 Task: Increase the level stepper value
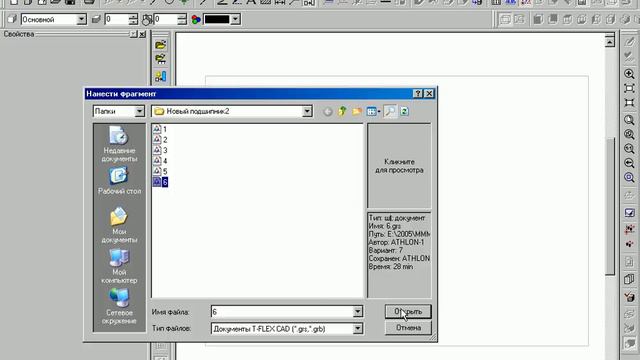click(133, 17)
